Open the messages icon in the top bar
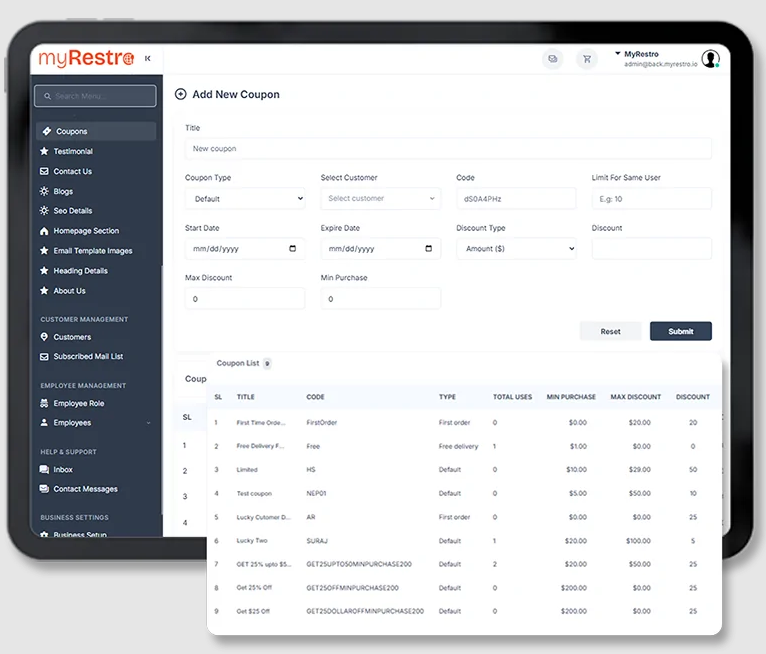766x654 pixels. 553,59
